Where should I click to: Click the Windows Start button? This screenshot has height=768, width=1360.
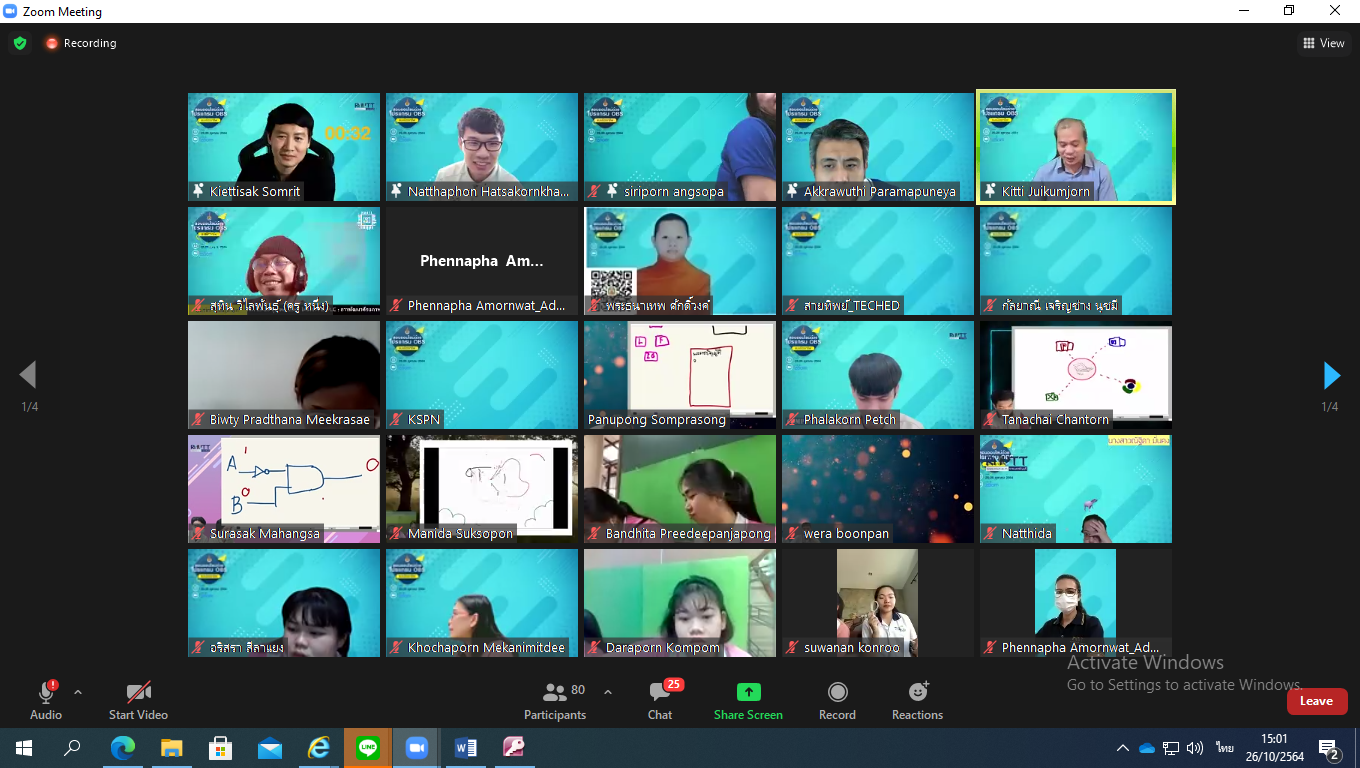coord(24,748)
